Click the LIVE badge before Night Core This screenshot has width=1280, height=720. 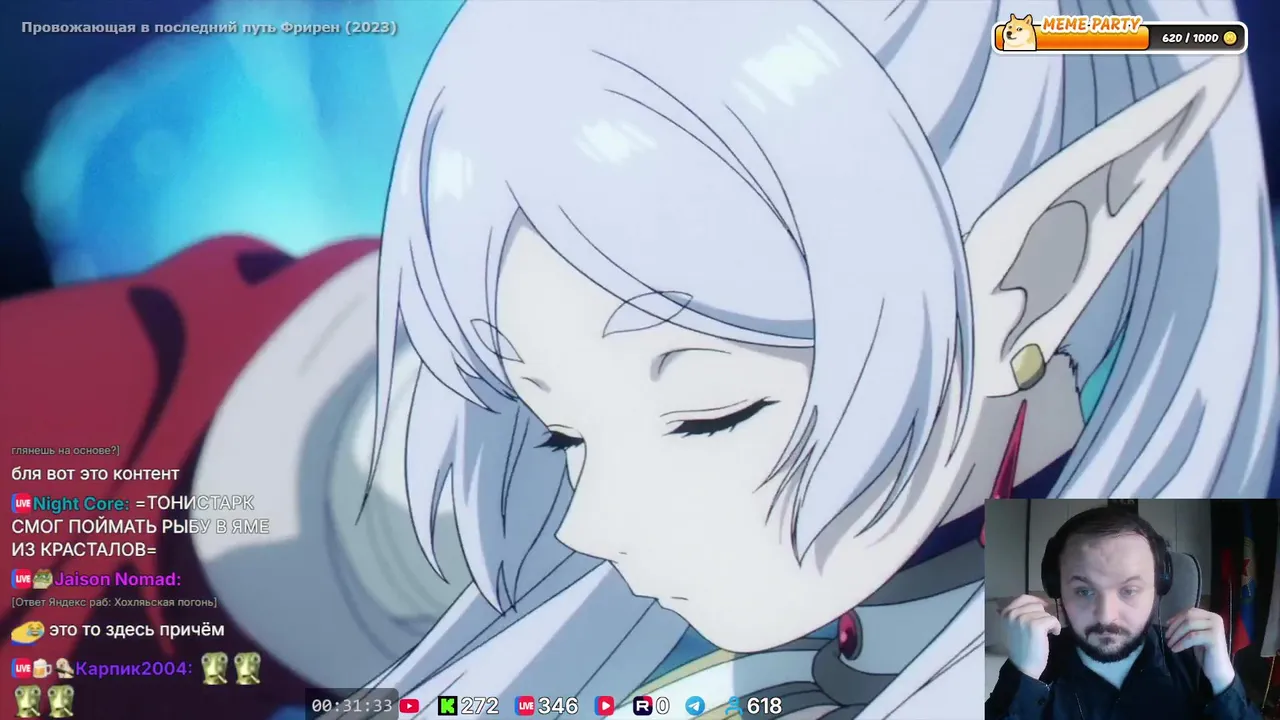[21, 504]
